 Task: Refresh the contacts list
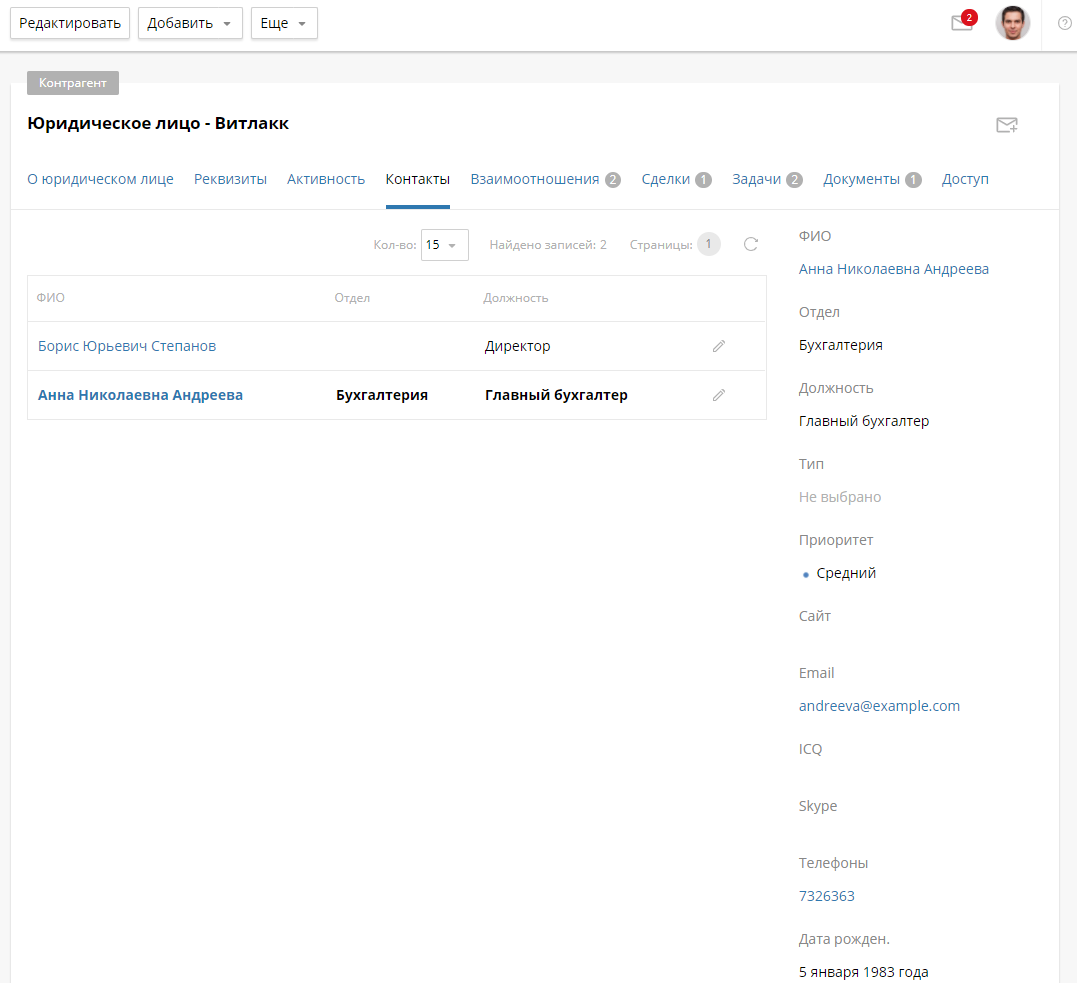pos(751,244)
